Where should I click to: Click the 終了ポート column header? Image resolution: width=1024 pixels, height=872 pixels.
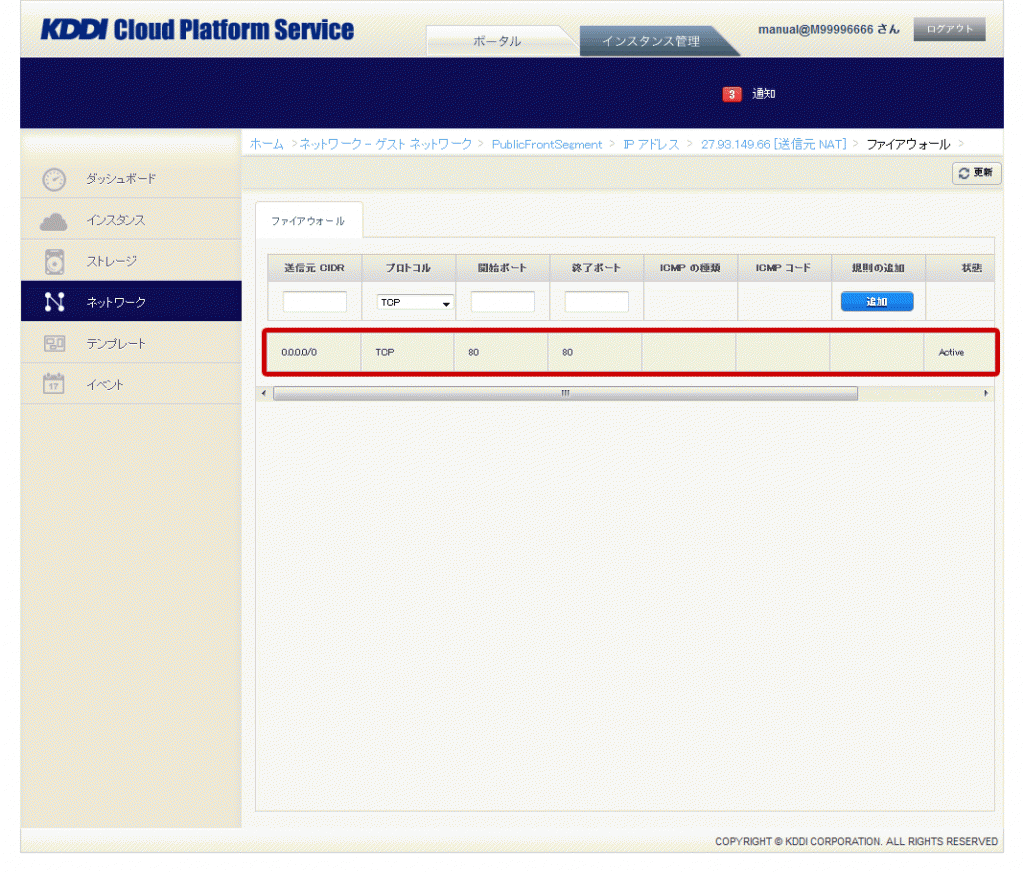click(x=596, y=268)
